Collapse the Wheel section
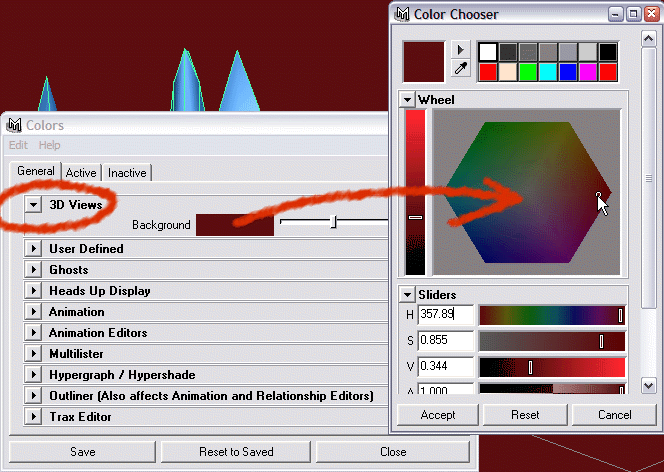The width and height of the screenshot is (664, 472). click(407, 99)
